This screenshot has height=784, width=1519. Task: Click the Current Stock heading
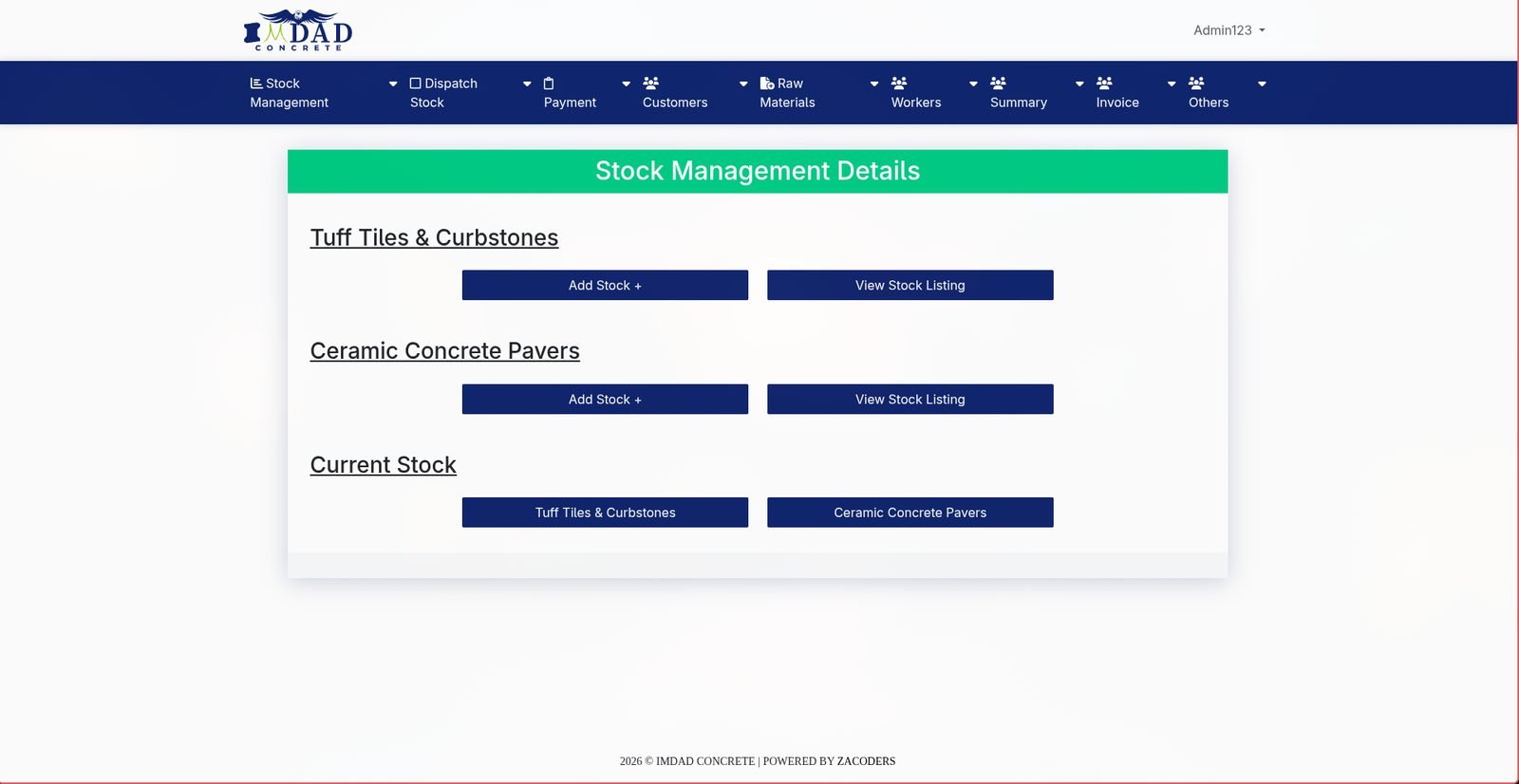[x=383, y=465]
